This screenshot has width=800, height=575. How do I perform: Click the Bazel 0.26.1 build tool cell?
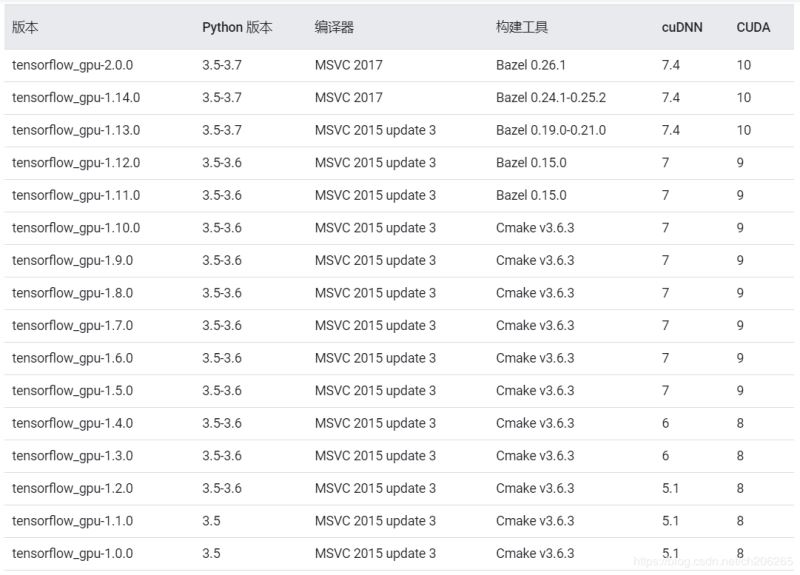click(531, 65)
